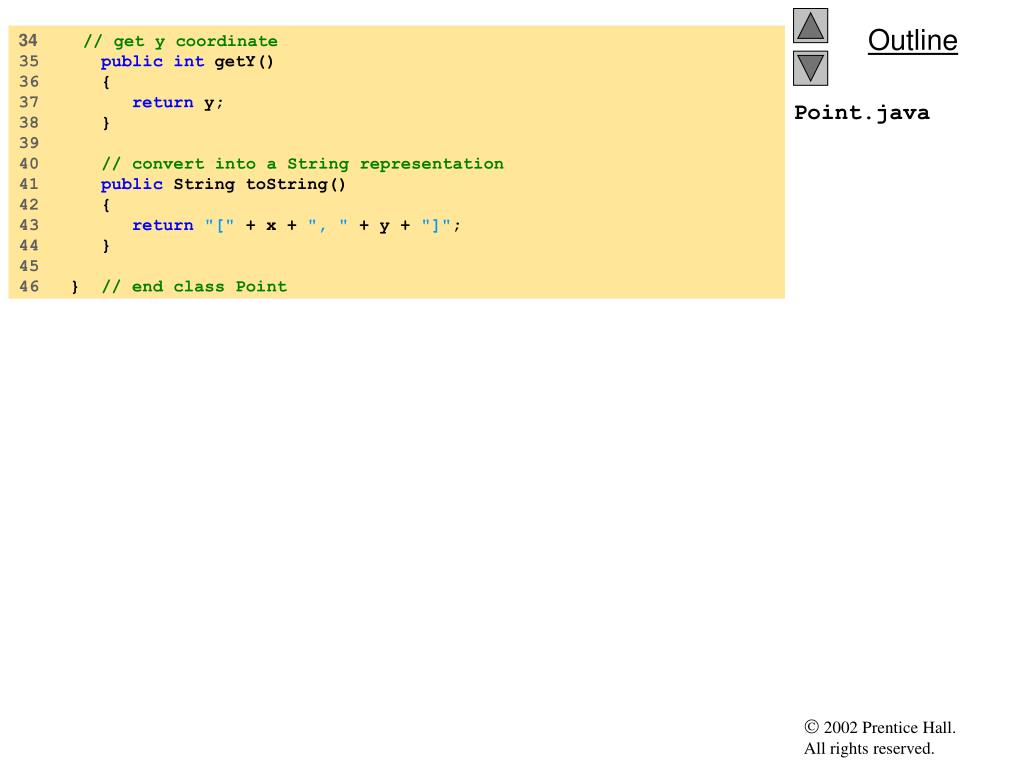Click 'All rights reserved.' text
The image size is (1024, 768).
point(869,748)
